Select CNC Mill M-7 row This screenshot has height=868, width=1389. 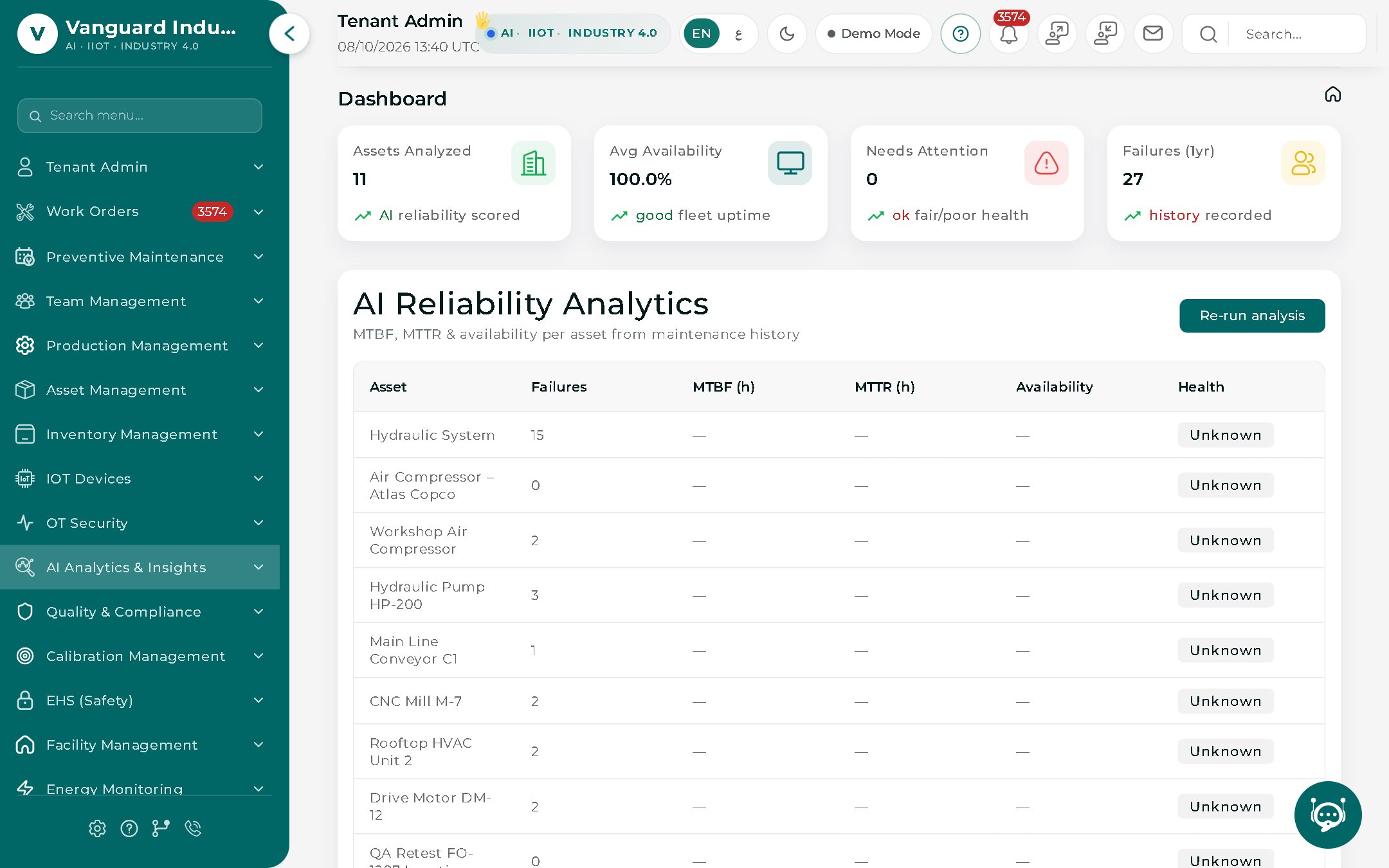click(x=839, y=701)
